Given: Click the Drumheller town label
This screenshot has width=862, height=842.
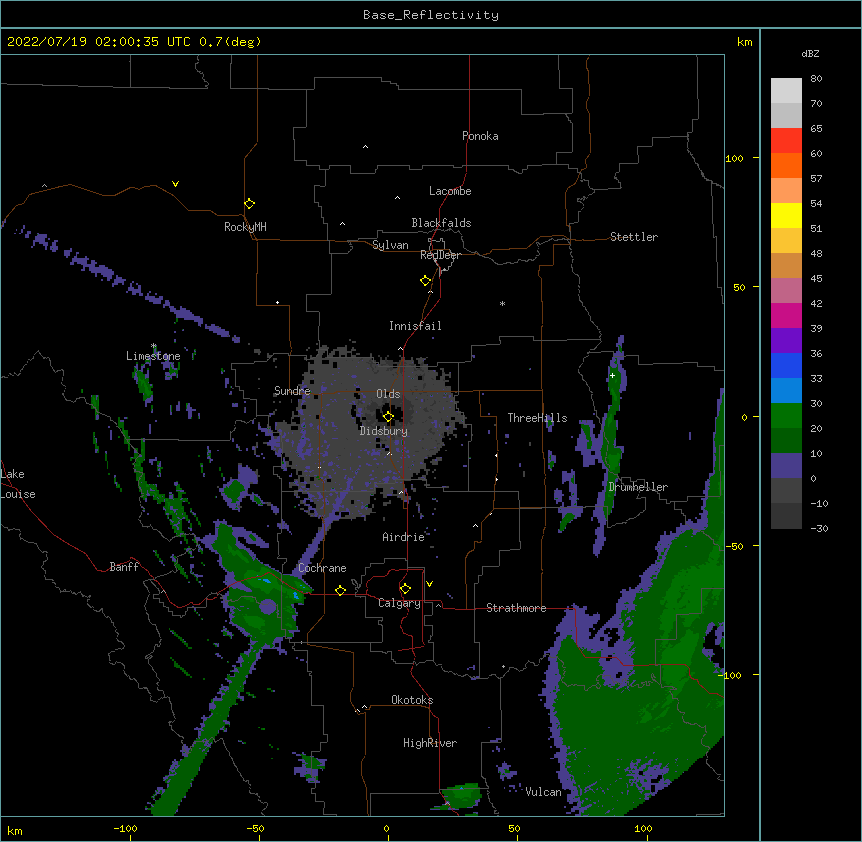Looking at the screenshot, I should [638, 487].
